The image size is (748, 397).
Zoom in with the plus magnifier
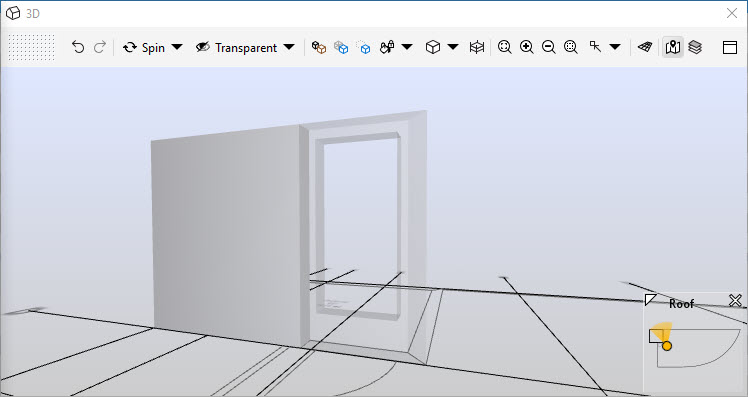pyautogui.click(x=527, y=47)
